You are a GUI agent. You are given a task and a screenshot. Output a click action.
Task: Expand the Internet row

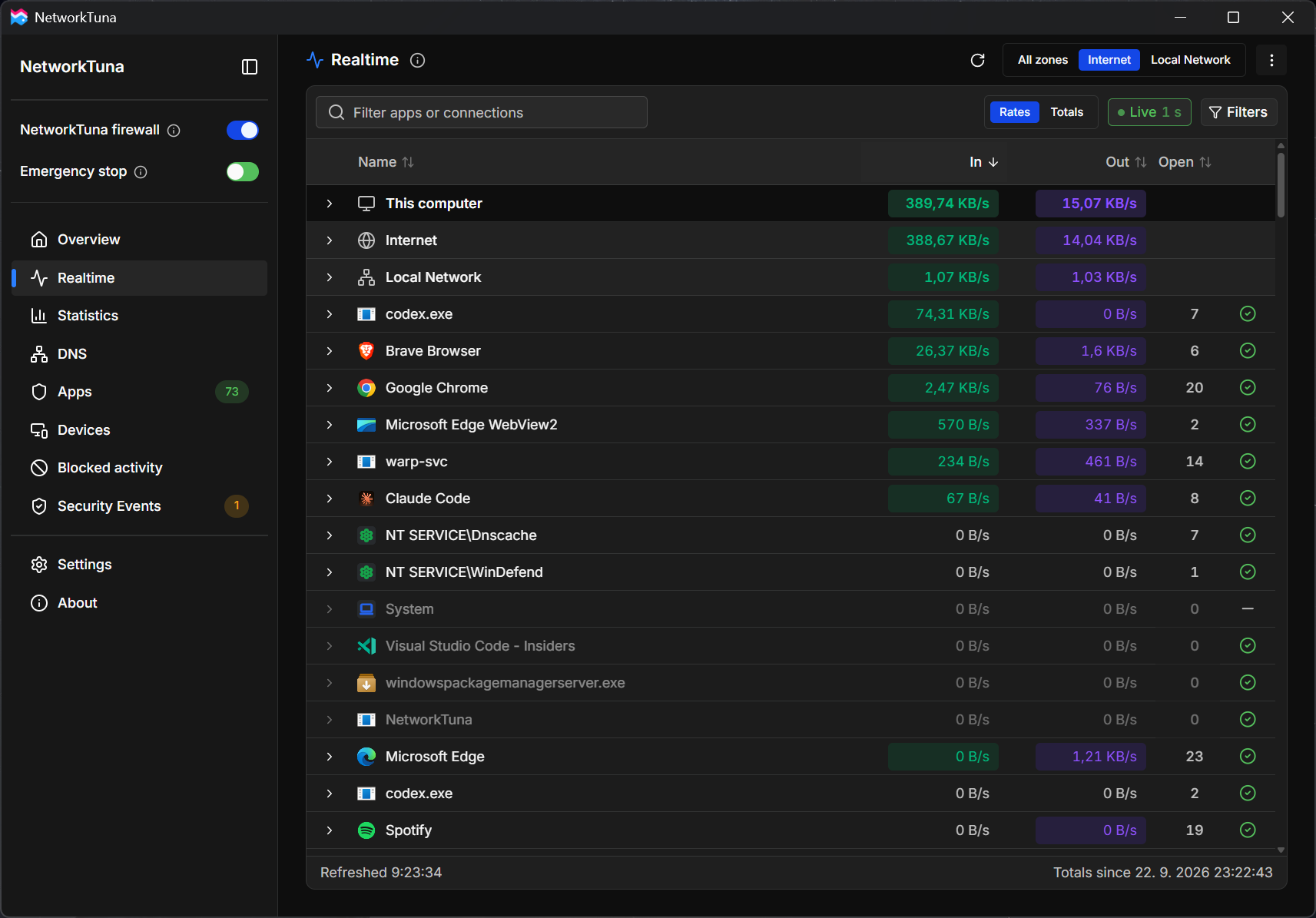(x=330, y=240)
